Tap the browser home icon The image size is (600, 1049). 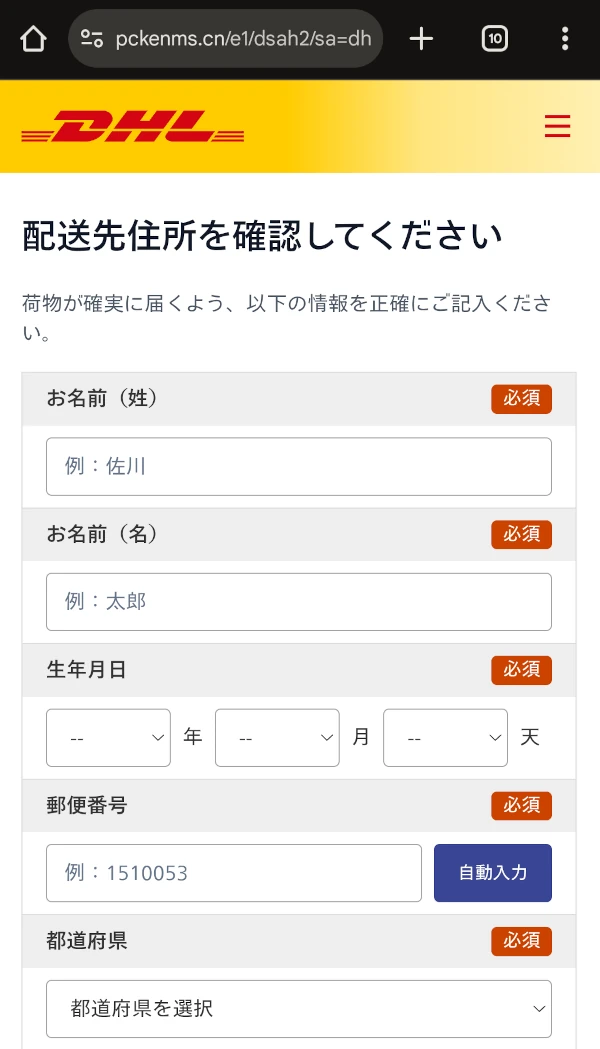33,39
